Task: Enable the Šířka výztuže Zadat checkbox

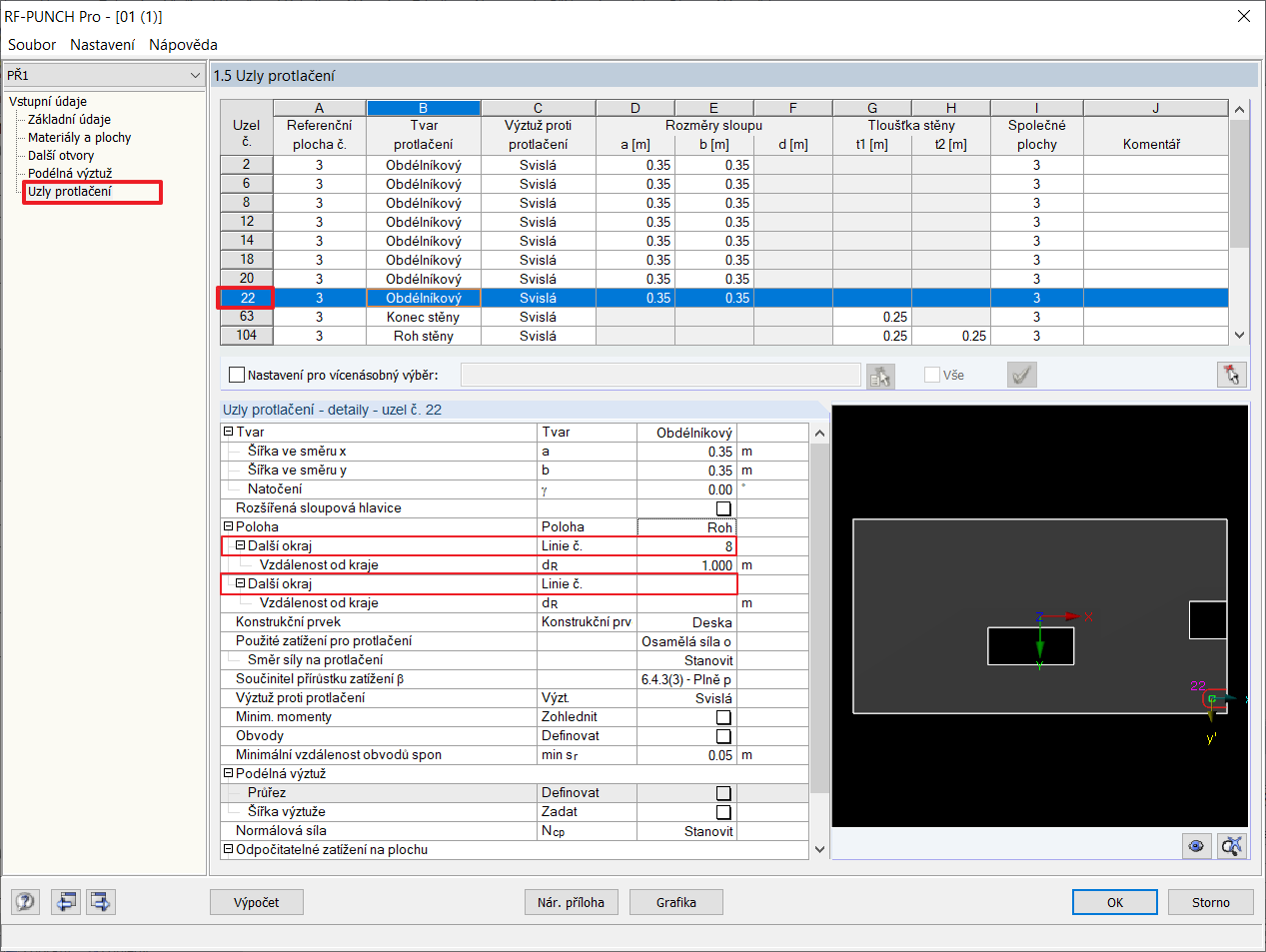Action: 723,812
